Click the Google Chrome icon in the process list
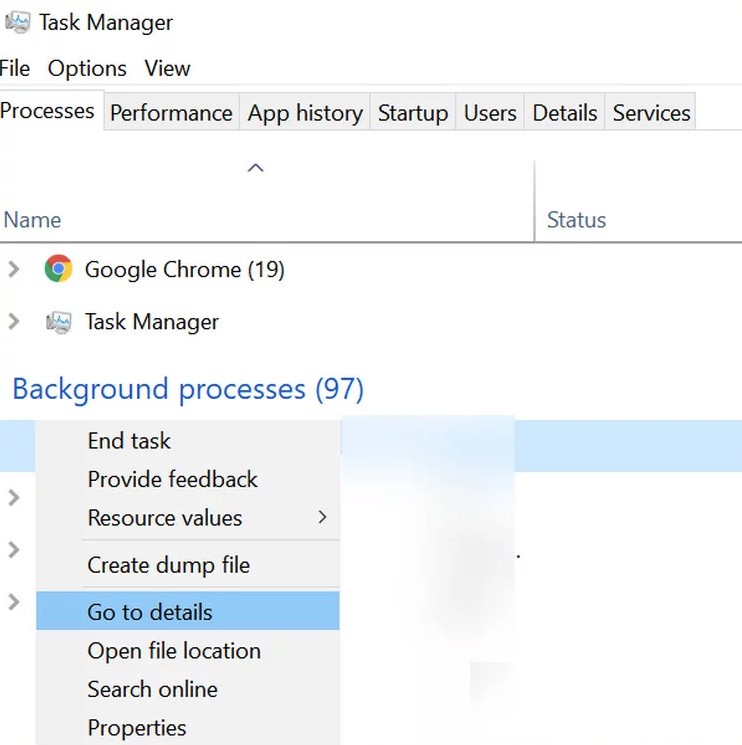 click(x=59, y=269)
